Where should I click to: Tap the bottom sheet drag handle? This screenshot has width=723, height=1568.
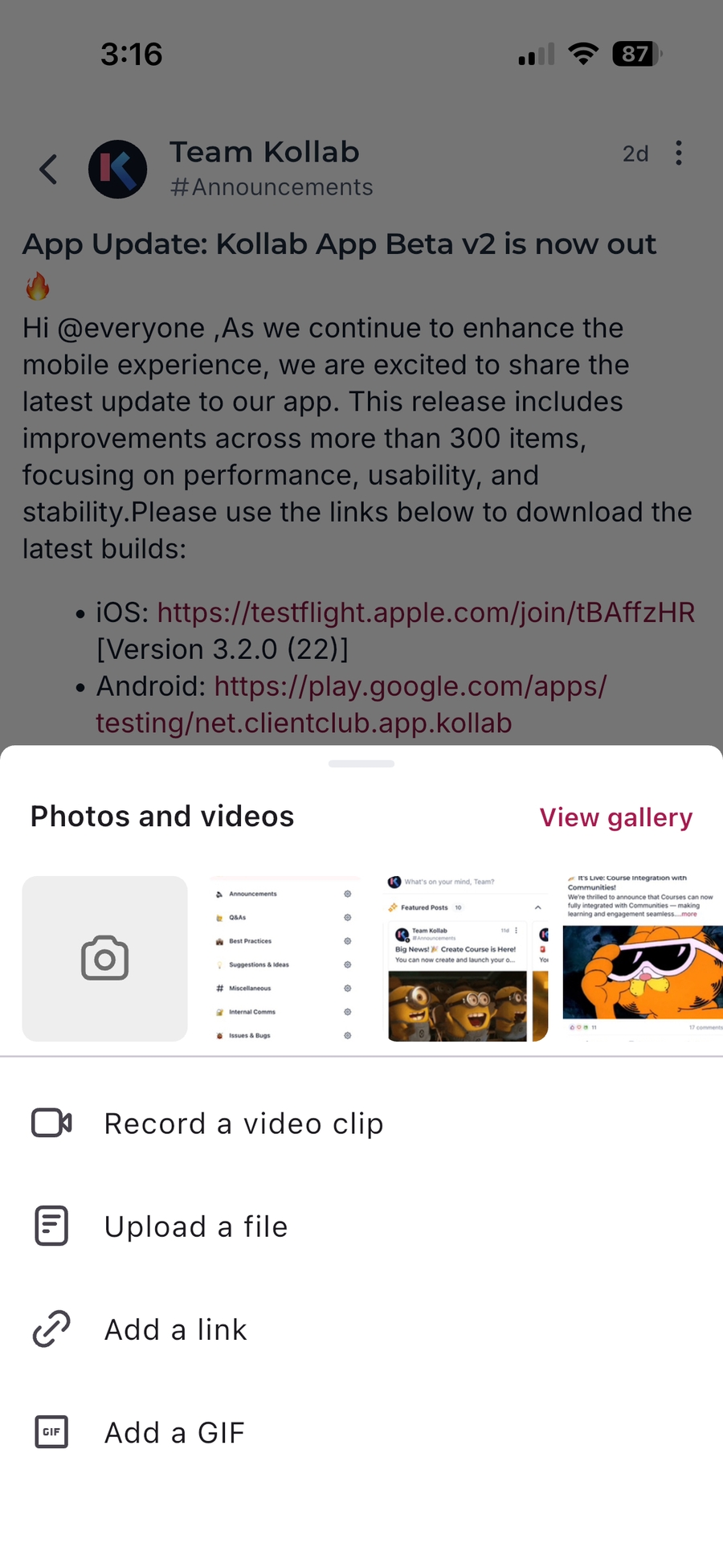pyautogui.click(x=361, y=764)
